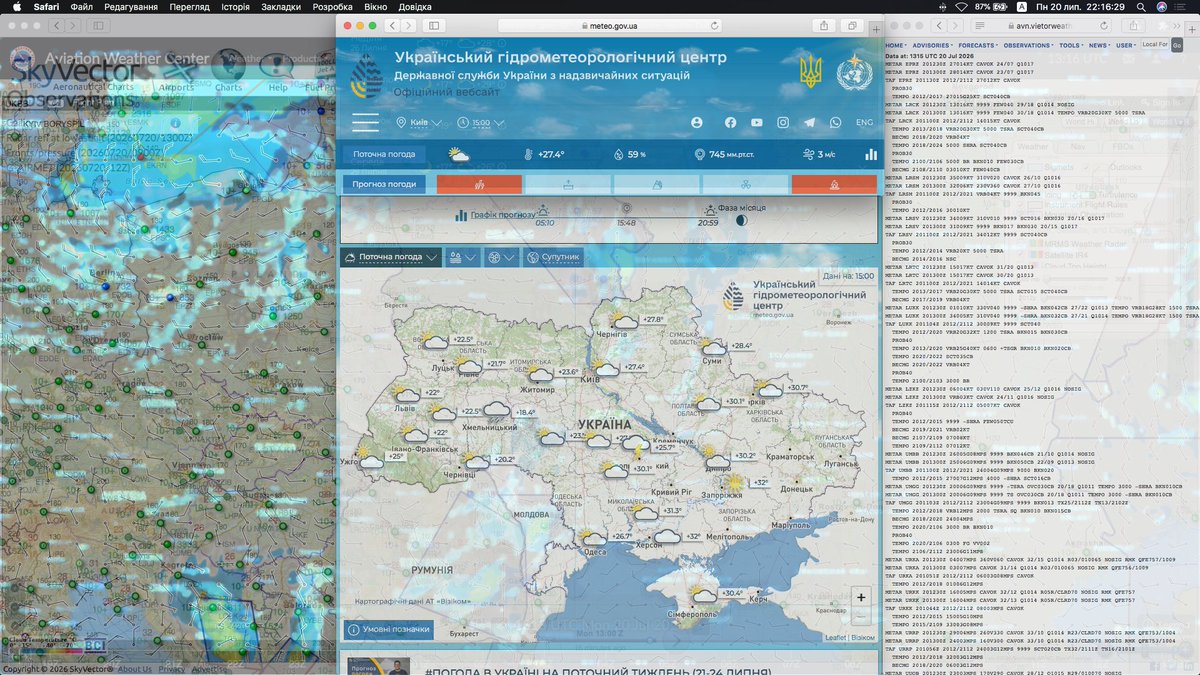
Task: Open the YouTube channel icon
Action: (x=756, y=122)
